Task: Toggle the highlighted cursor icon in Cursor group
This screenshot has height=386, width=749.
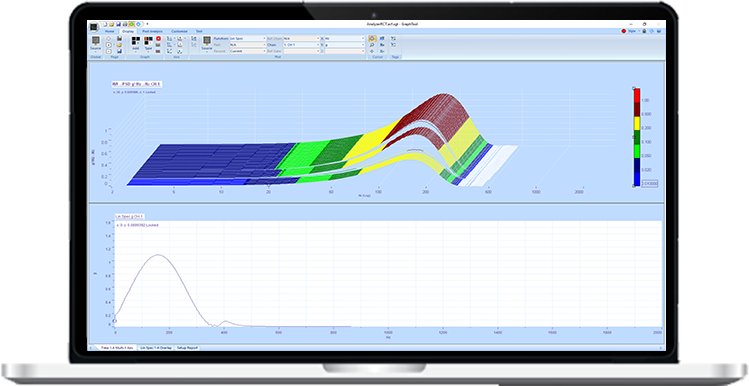Action: [372, 38]
